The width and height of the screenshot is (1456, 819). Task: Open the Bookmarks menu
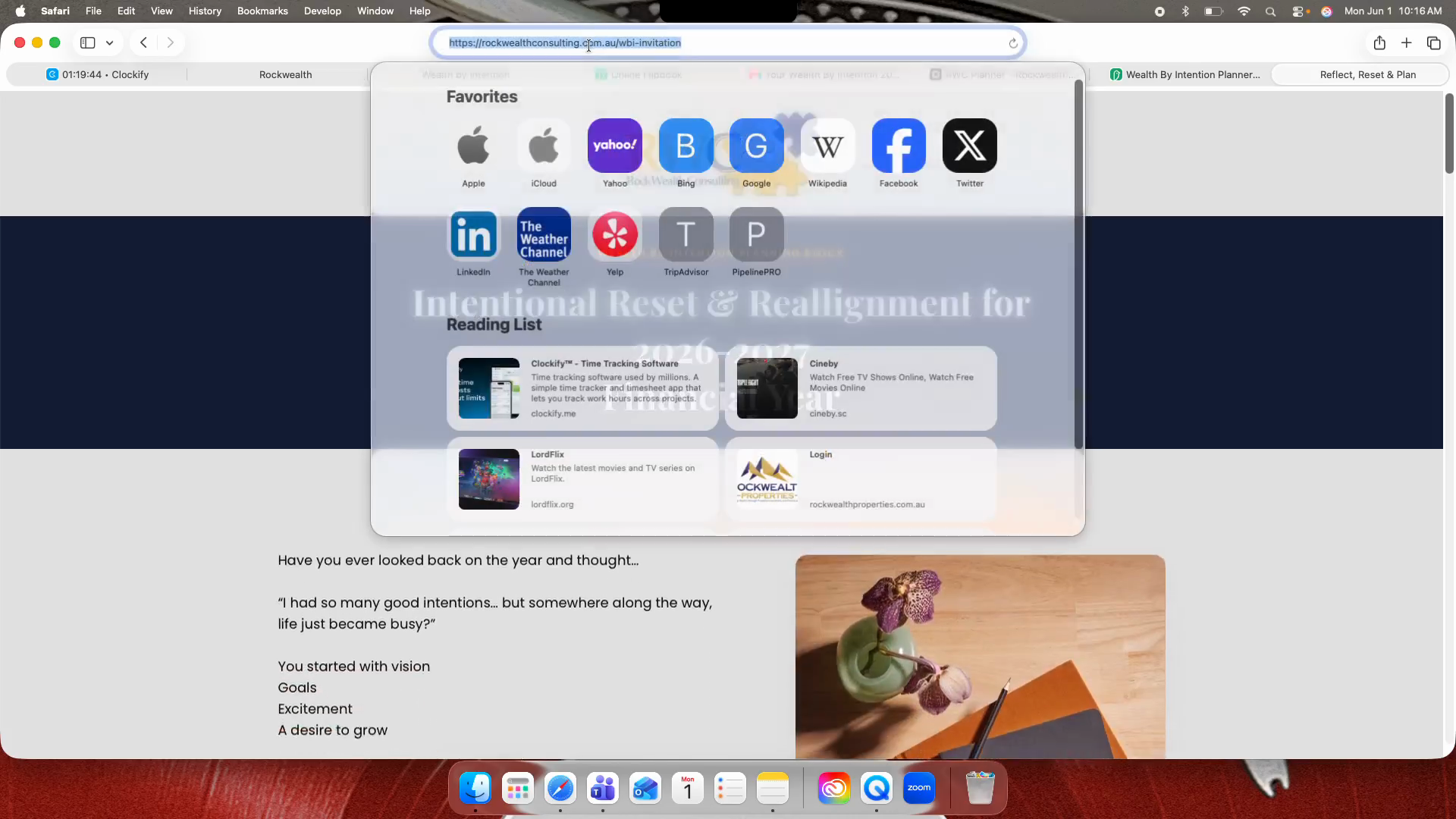[x=262, y=11]
